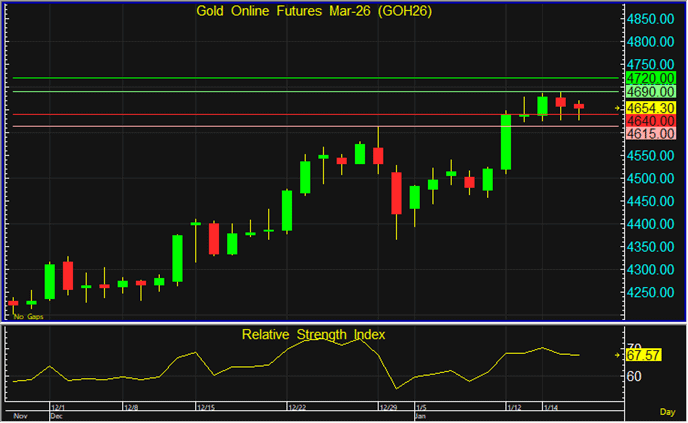Click the 12/22 date on time axis
688x423 pixels.
tap(297, 408)
